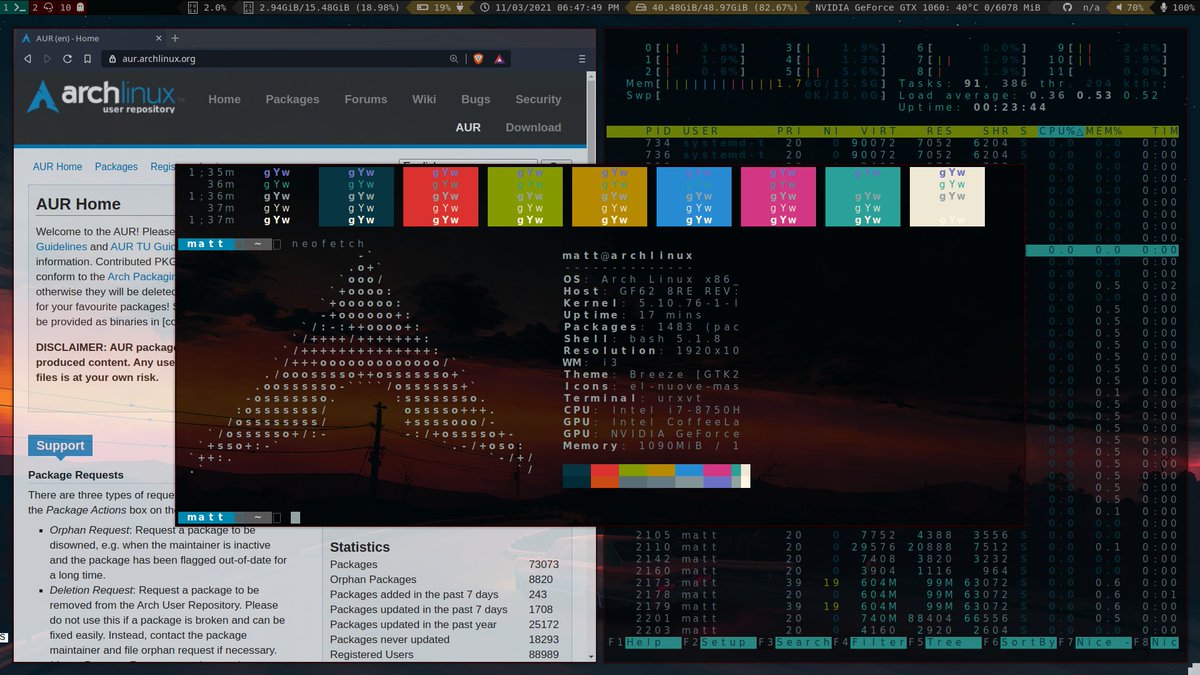Click the Orphan Packages statistic value 8820

(541, 579)
